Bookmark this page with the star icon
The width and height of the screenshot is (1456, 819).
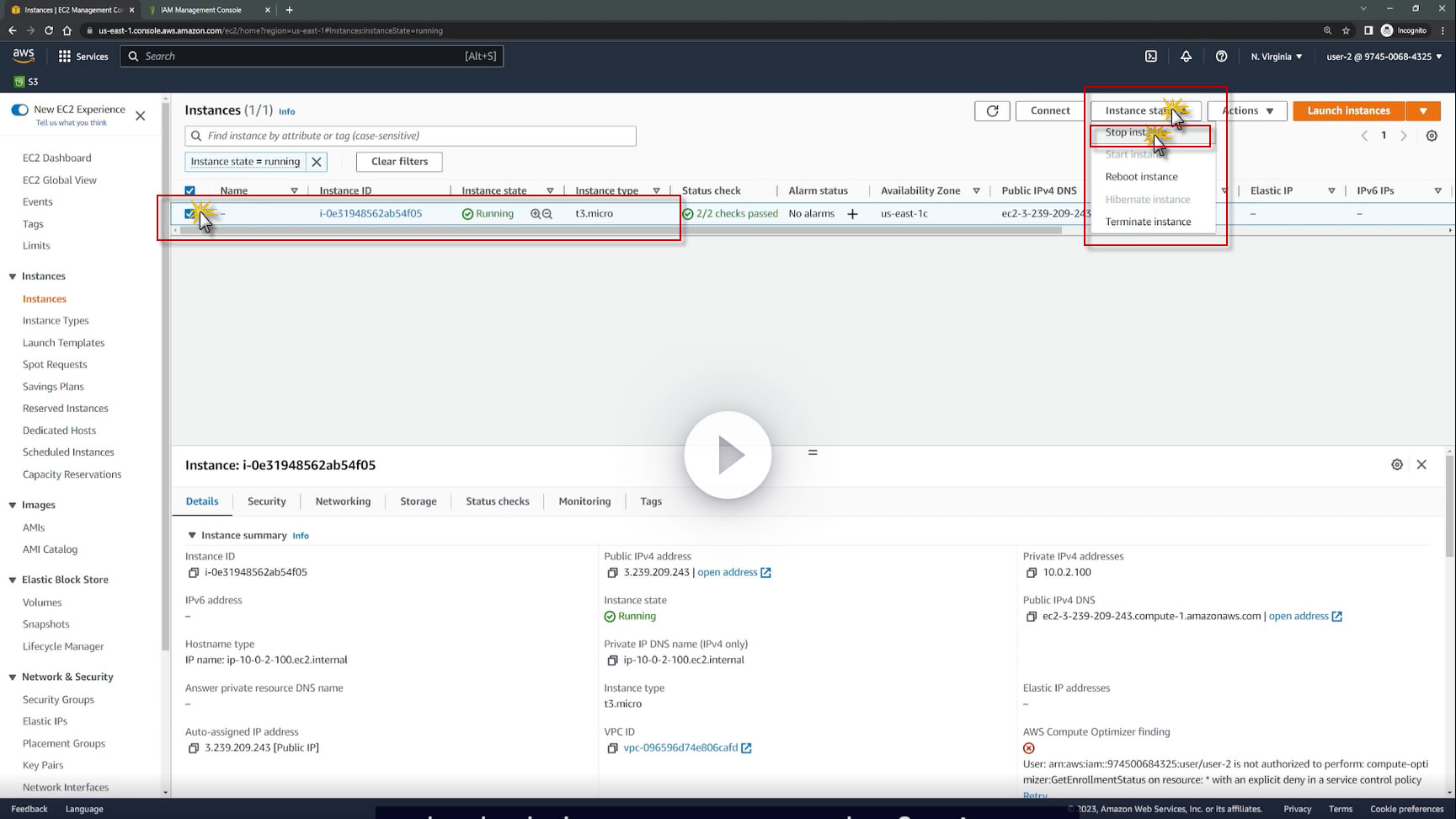1346,30
